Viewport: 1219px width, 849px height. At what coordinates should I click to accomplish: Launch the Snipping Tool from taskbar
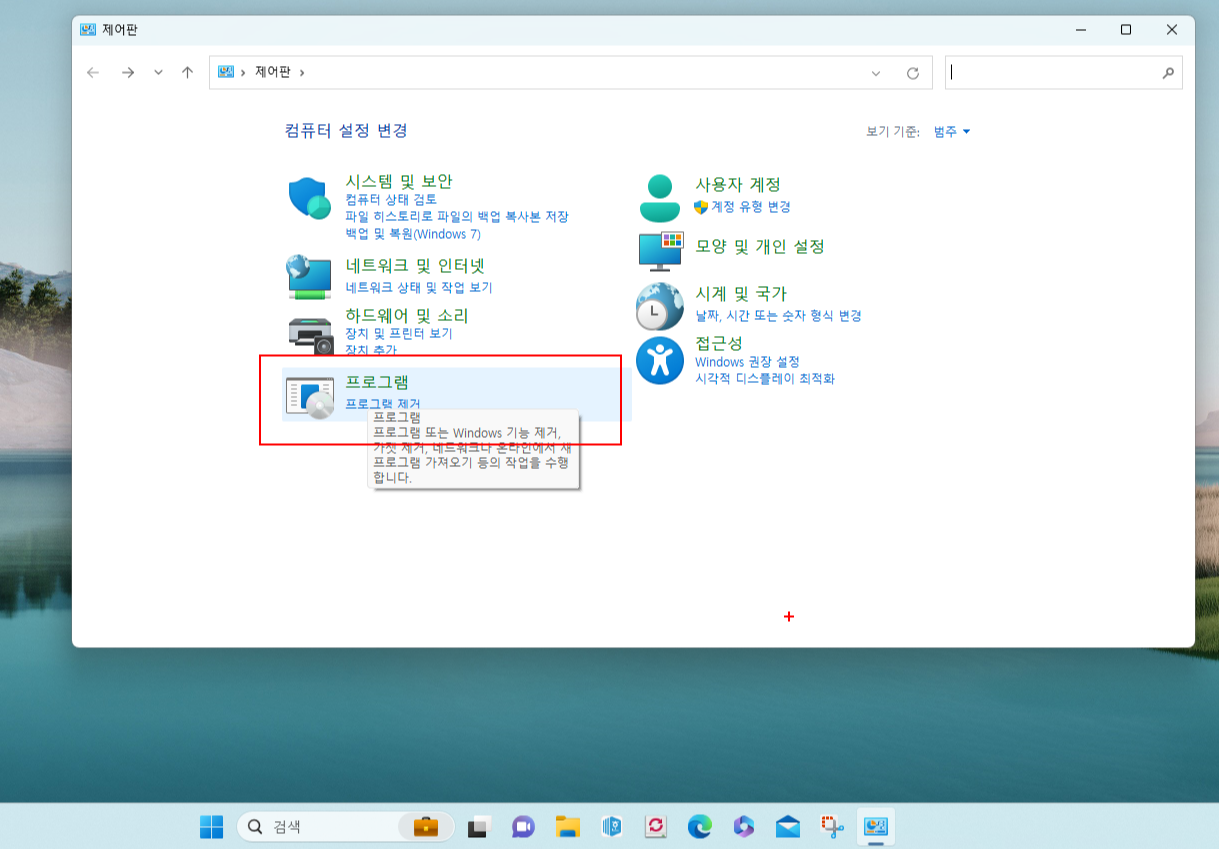click(x=832, y=827)
